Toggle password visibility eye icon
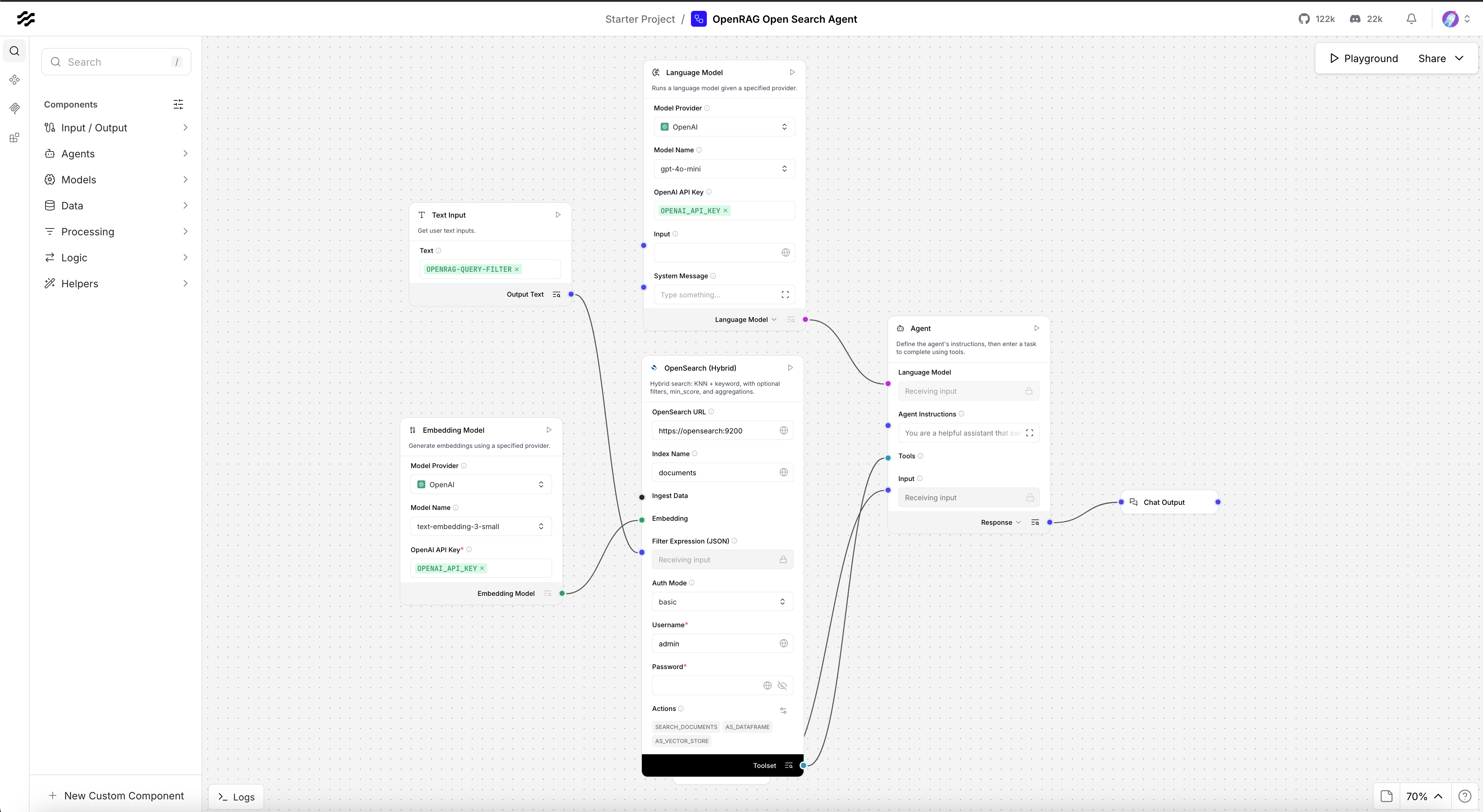The image size is (1483, 812). pos(782,685)
